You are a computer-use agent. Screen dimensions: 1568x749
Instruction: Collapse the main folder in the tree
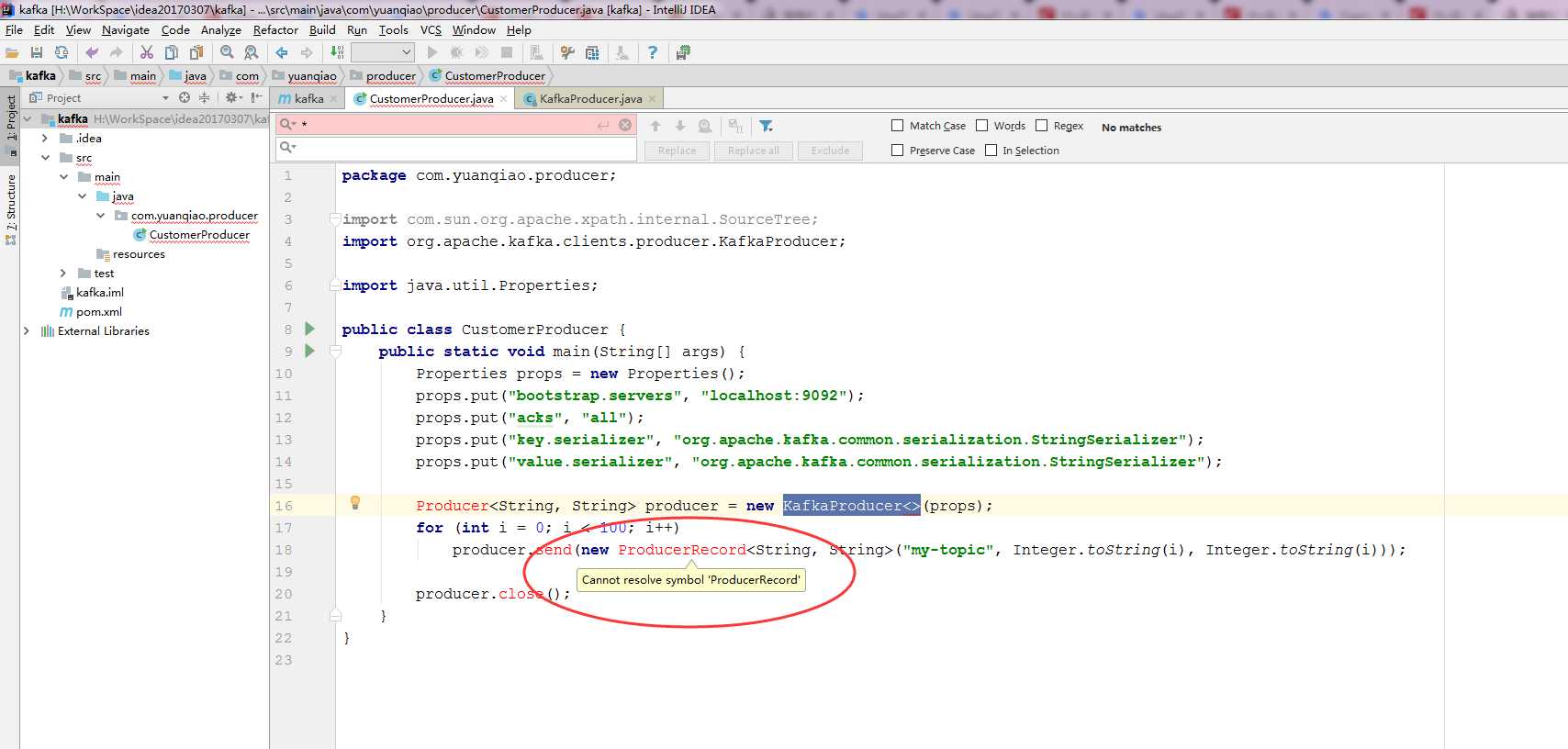tap(63, 177)
